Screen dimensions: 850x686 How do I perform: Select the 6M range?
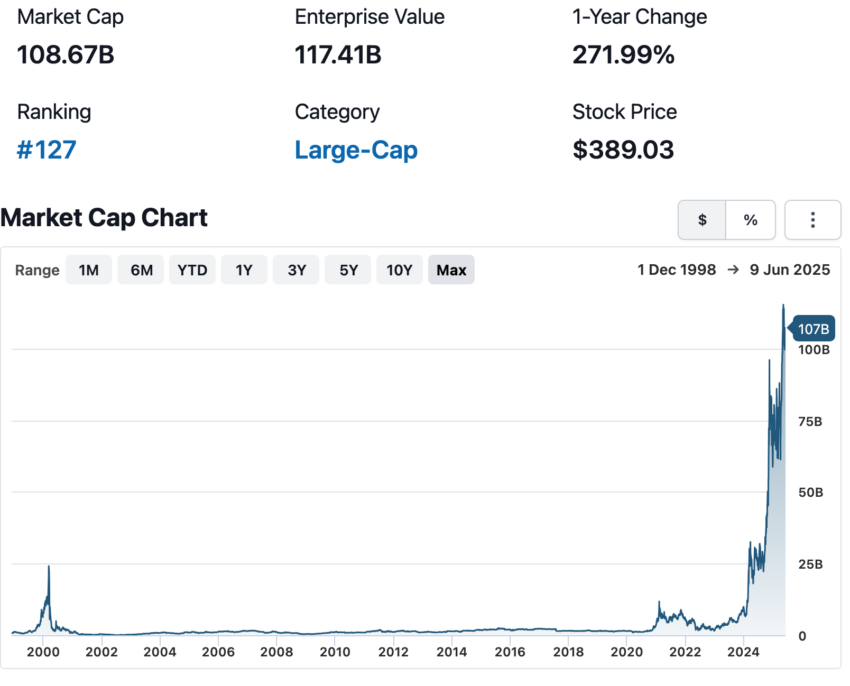coord(141,270)
